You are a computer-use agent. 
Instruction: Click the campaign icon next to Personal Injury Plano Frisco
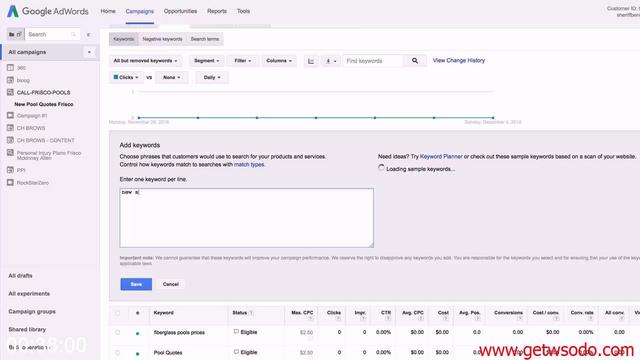point(11,153)
